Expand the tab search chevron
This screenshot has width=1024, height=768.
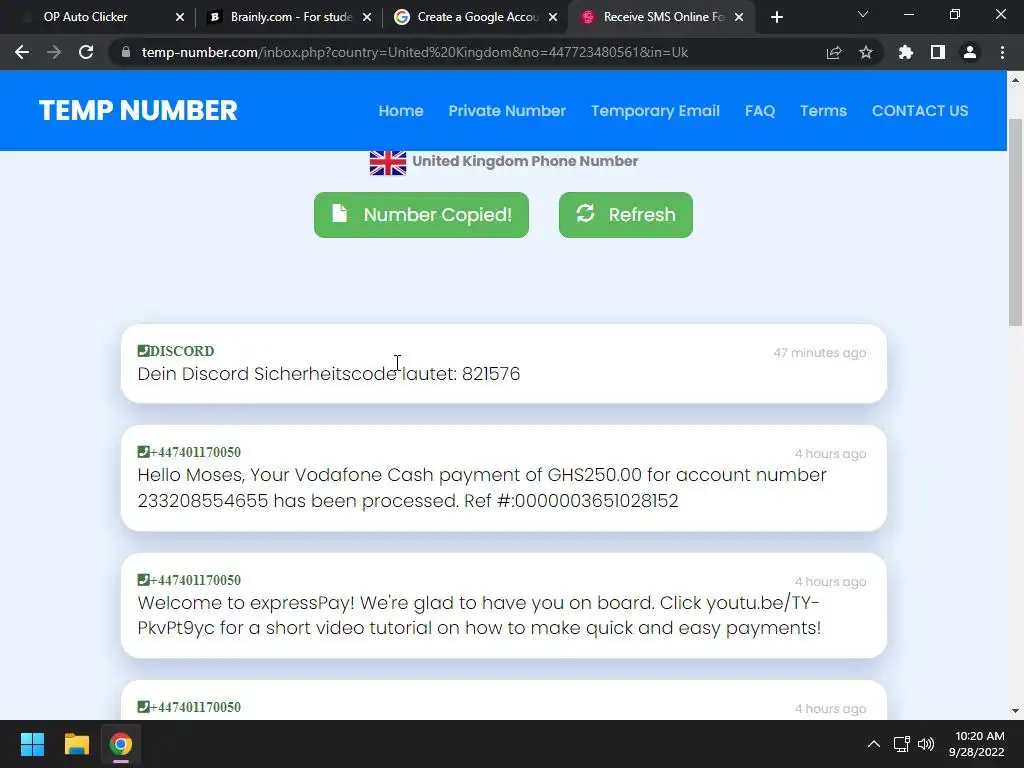pyautogui.click(x=863, y=14)
